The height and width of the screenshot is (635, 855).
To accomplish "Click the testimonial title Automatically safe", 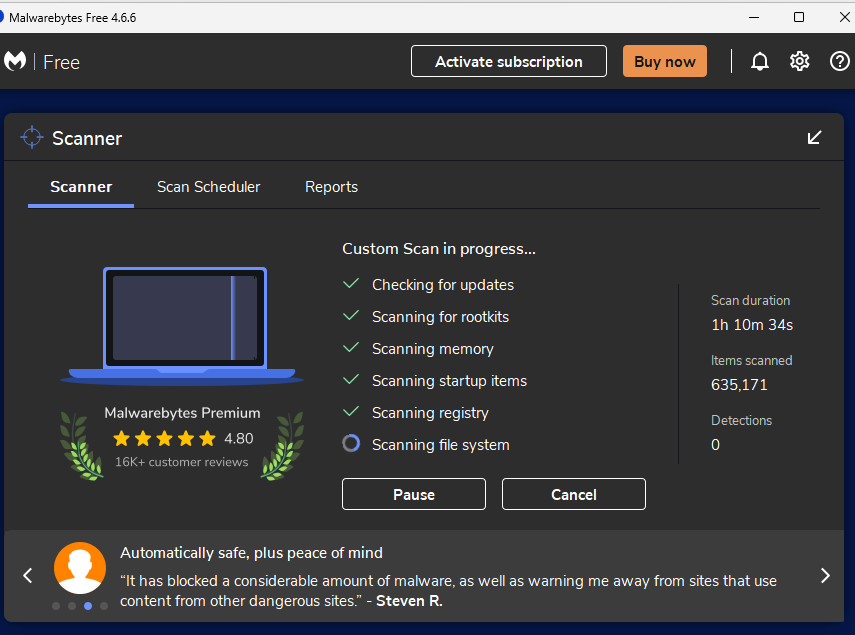I will click(251, 553).
